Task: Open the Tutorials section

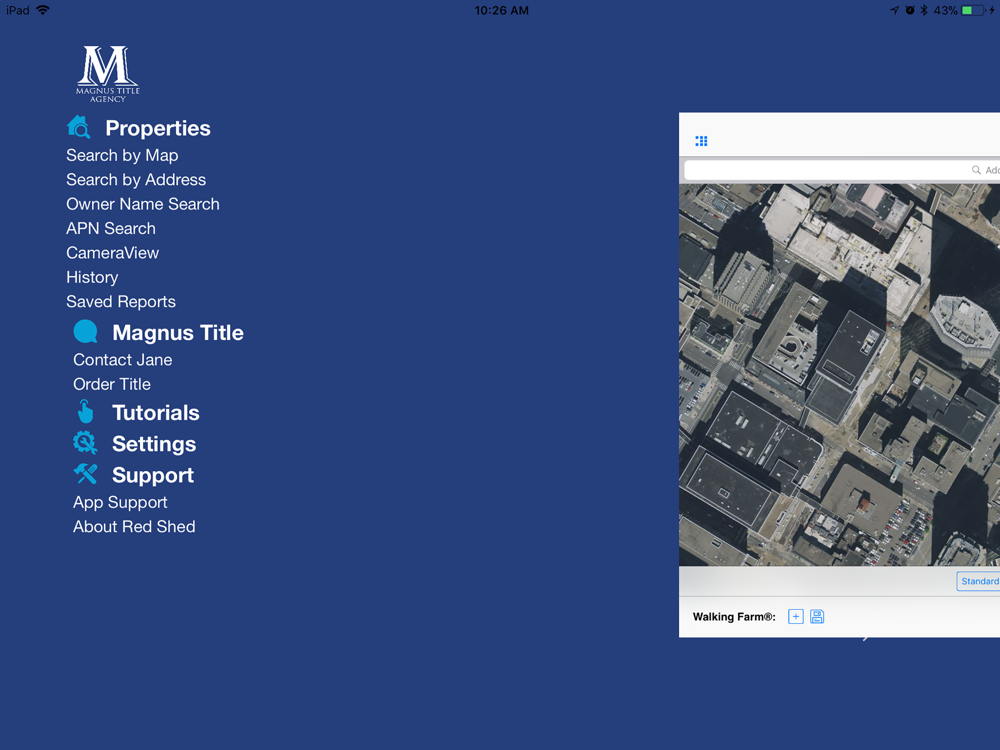Action: point(156,413)
